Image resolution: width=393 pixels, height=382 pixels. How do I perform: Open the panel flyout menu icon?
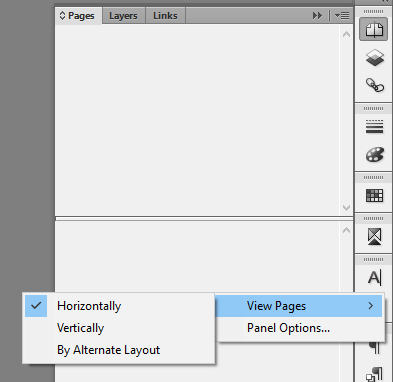point(342,15)
